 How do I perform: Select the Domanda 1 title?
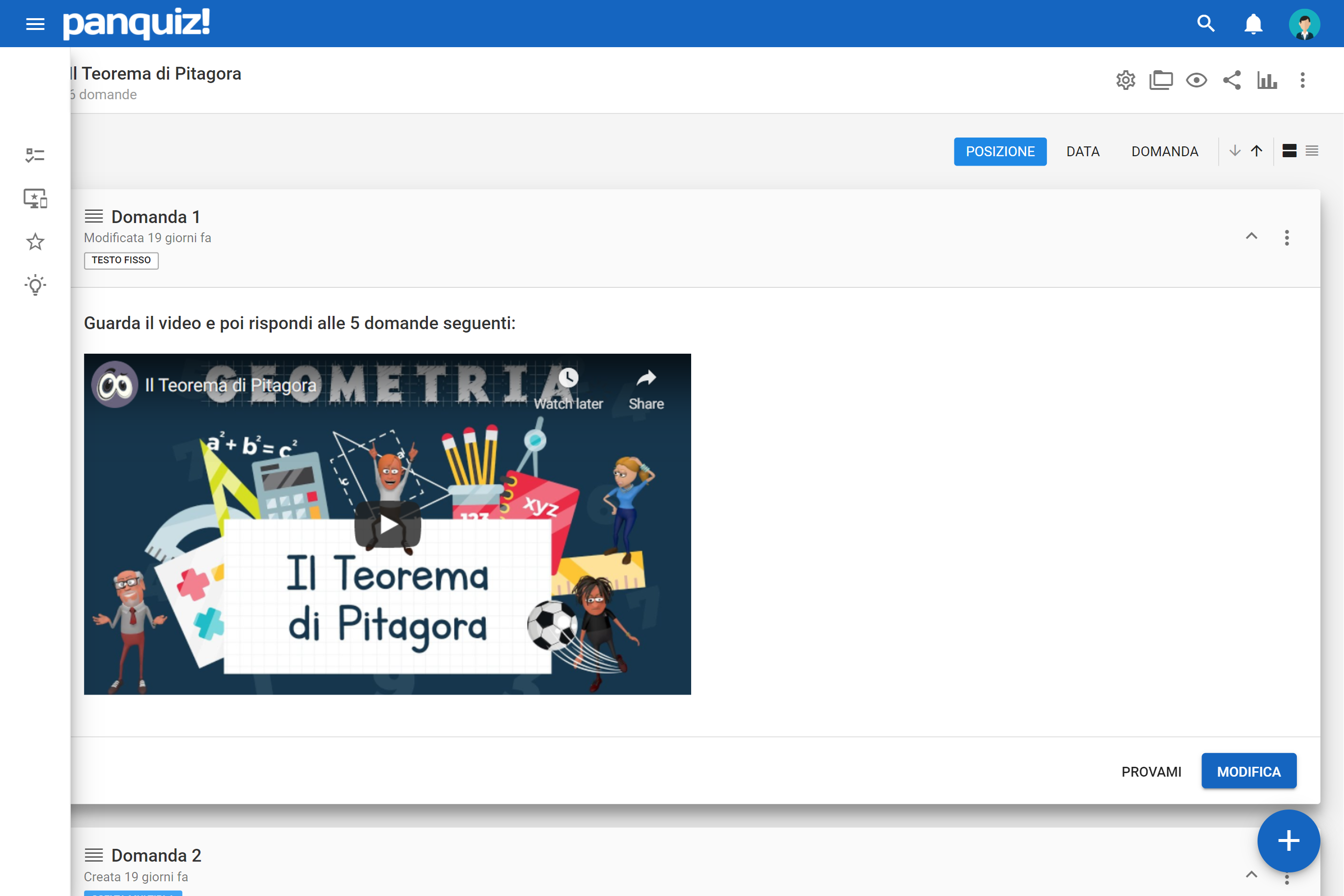coord(156,217)
